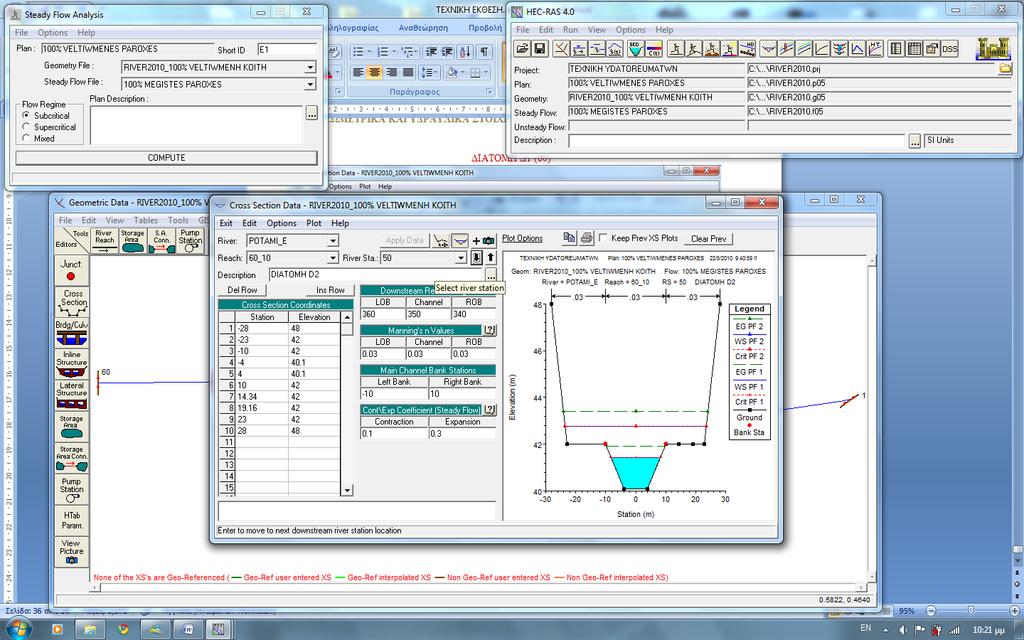This screenshot has width=1024, height=640.
Task: Adjust the Word zoom slider
Action: click(x=971, y=611)
